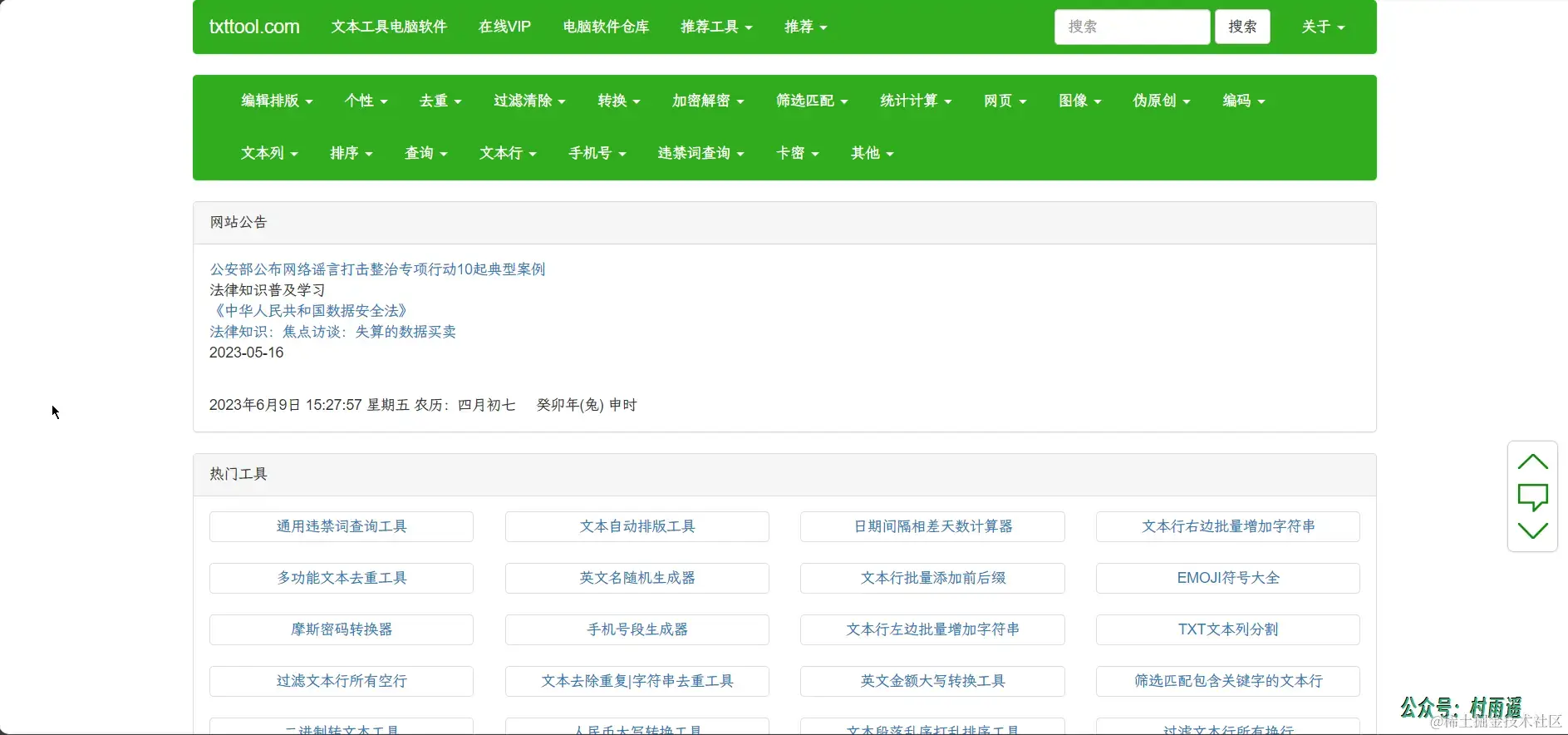Click the scroll-to-bottom down arrow icon
This screenshot has width=1568, height=735.
pyautogui.click(x=1532, y=530)
